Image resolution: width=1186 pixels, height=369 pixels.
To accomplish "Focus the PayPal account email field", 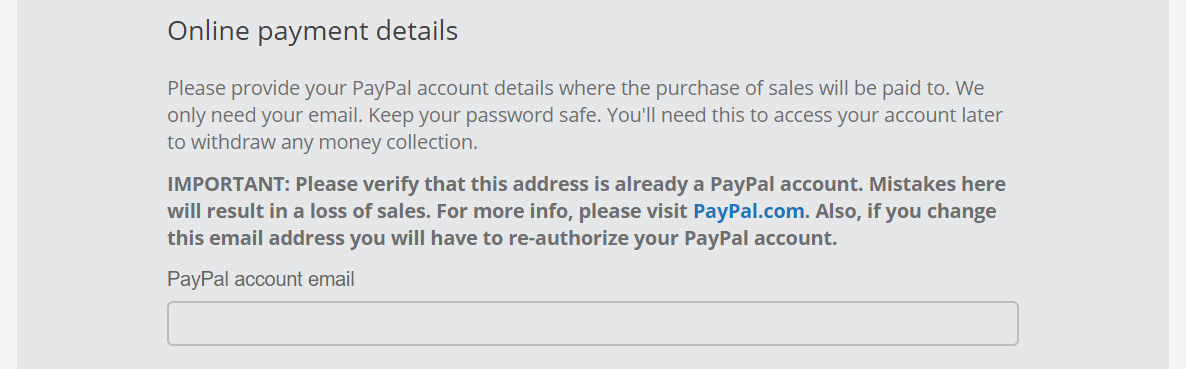I will tap(592, 324).
